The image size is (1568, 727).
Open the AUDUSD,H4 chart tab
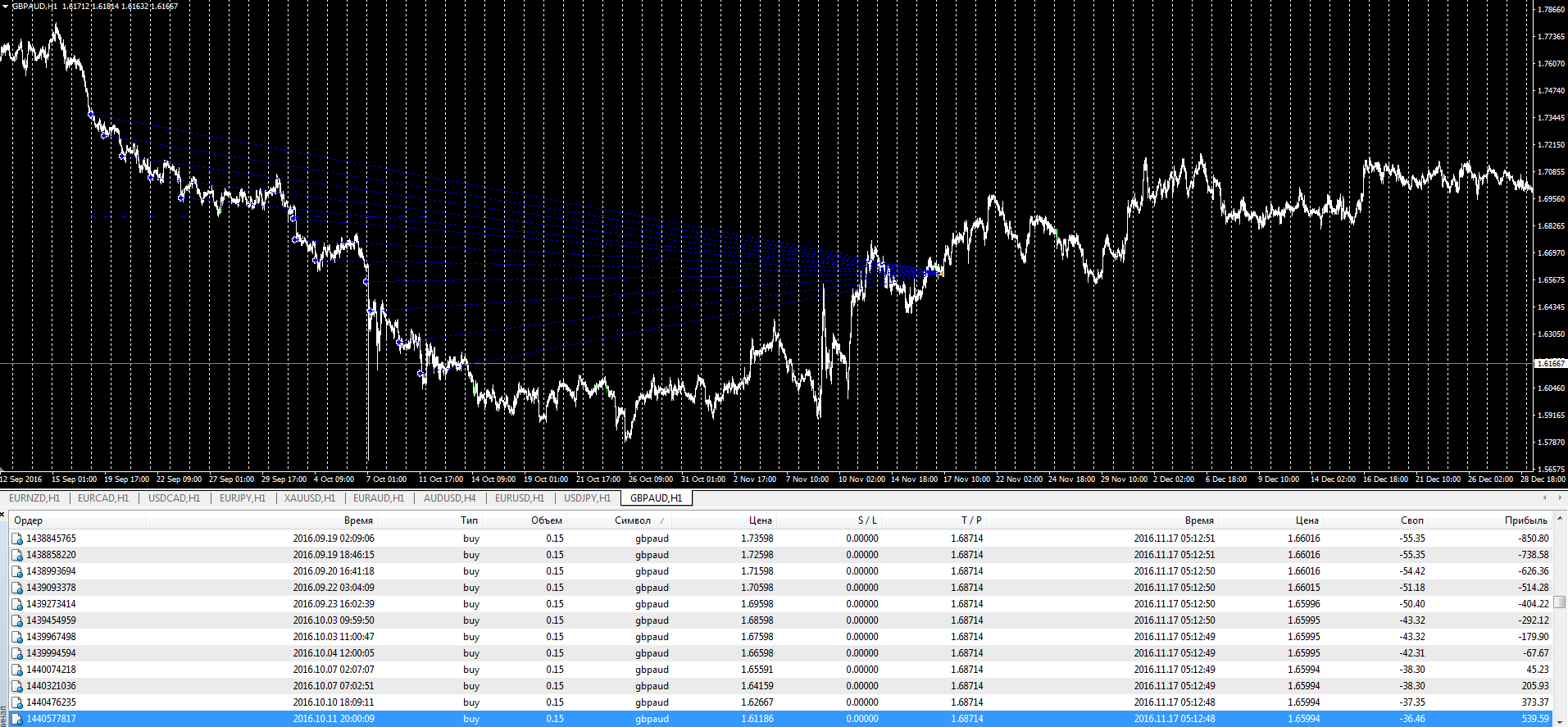click(449, 498)
